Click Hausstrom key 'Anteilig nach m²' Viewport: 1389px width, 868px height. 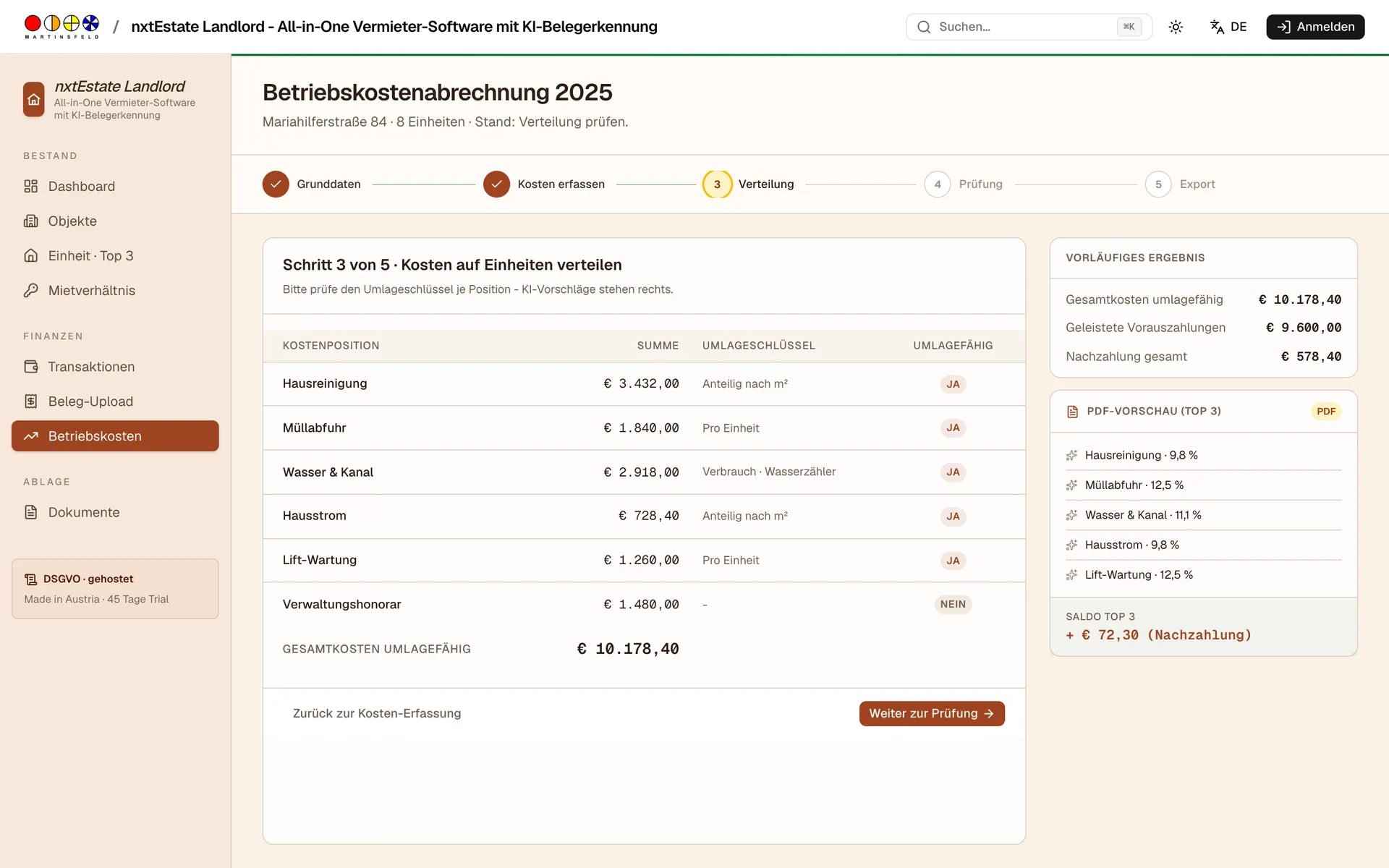[745, 516]
